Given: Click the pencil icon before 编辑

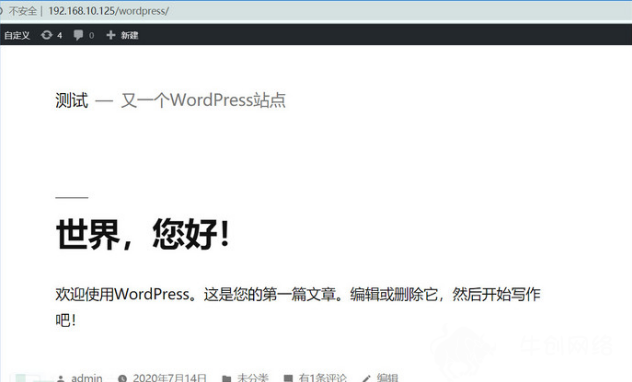Looking at the screenshot, I should click(366, 379).
